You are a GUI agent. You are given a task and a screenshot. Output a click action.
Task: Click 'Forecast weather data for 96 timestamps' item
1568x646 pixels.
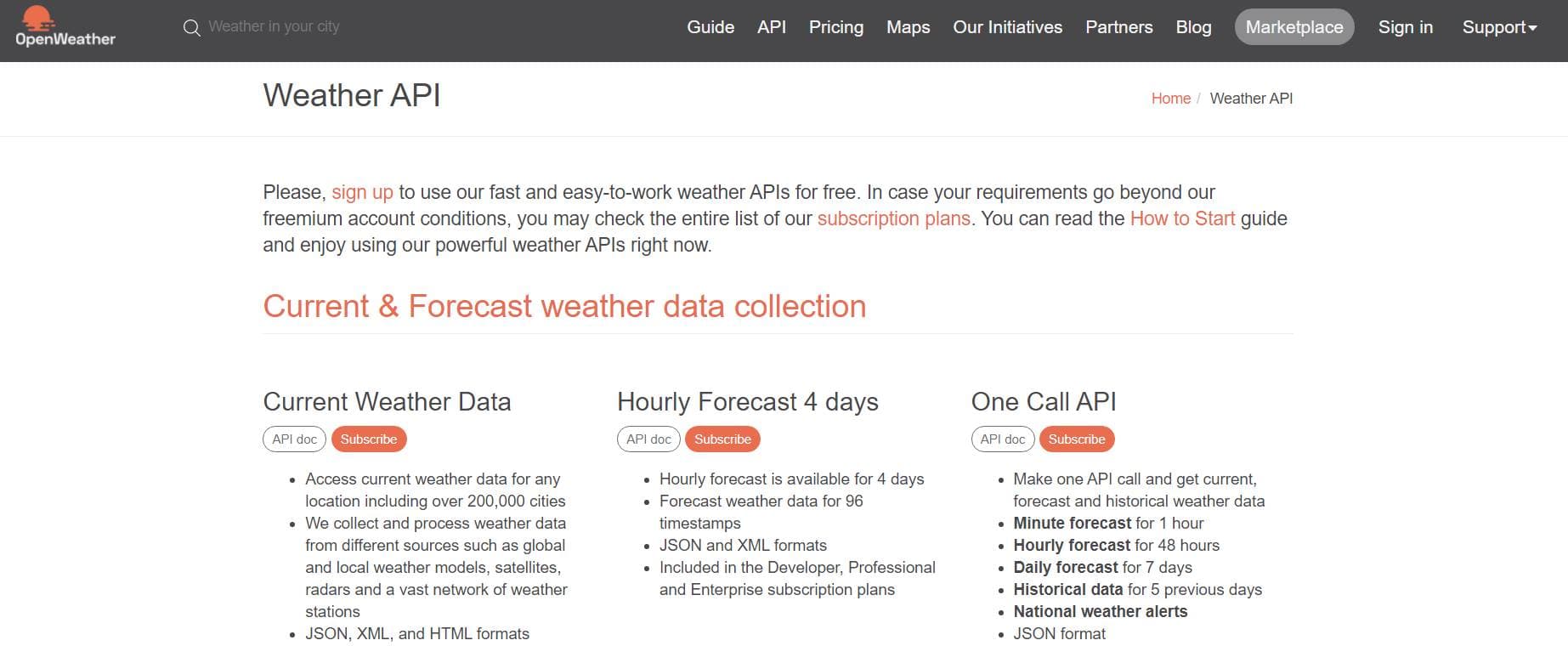761,512
